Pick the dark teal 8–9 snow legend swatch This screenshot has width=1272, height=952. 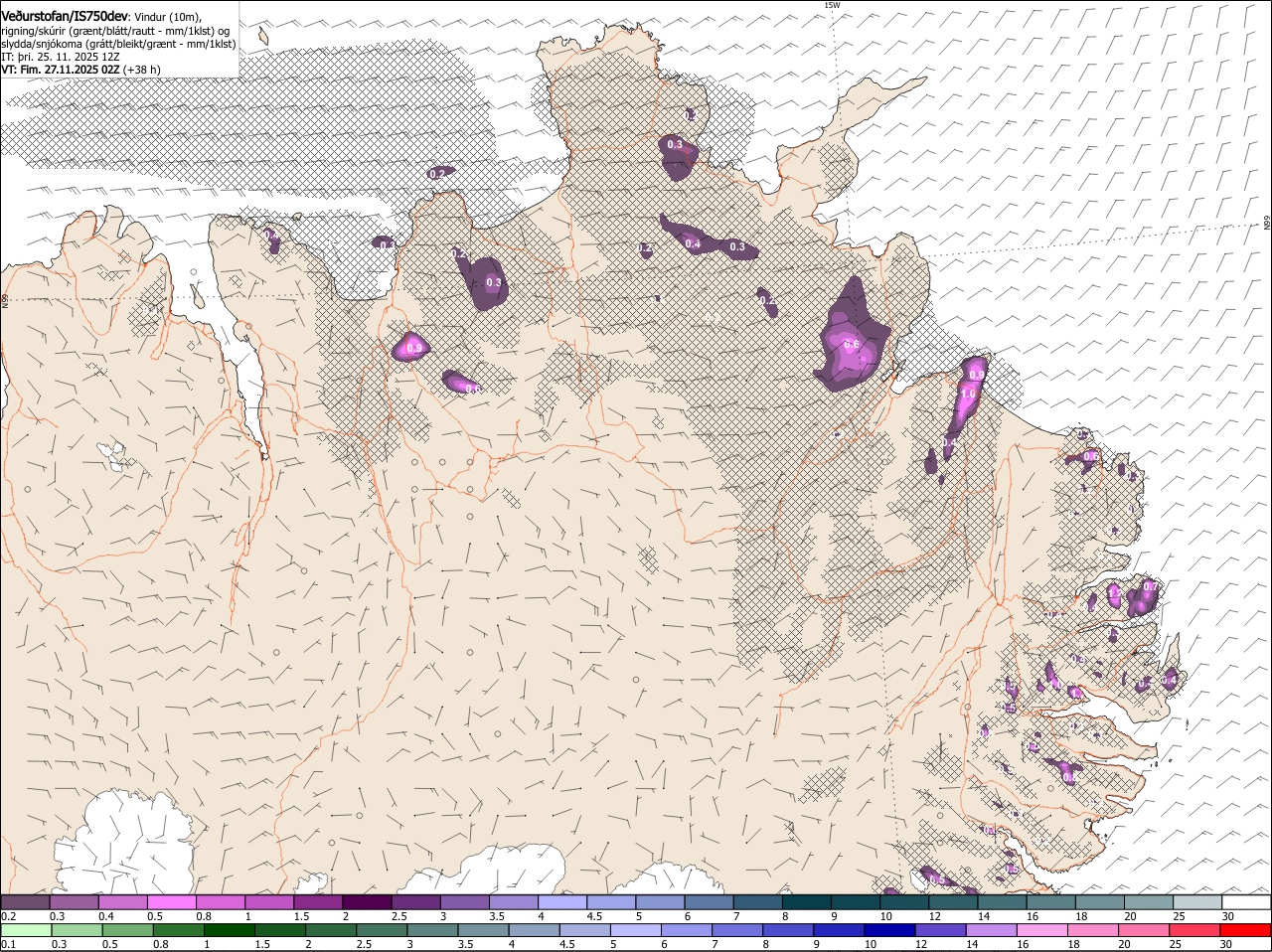click(807, 901)
